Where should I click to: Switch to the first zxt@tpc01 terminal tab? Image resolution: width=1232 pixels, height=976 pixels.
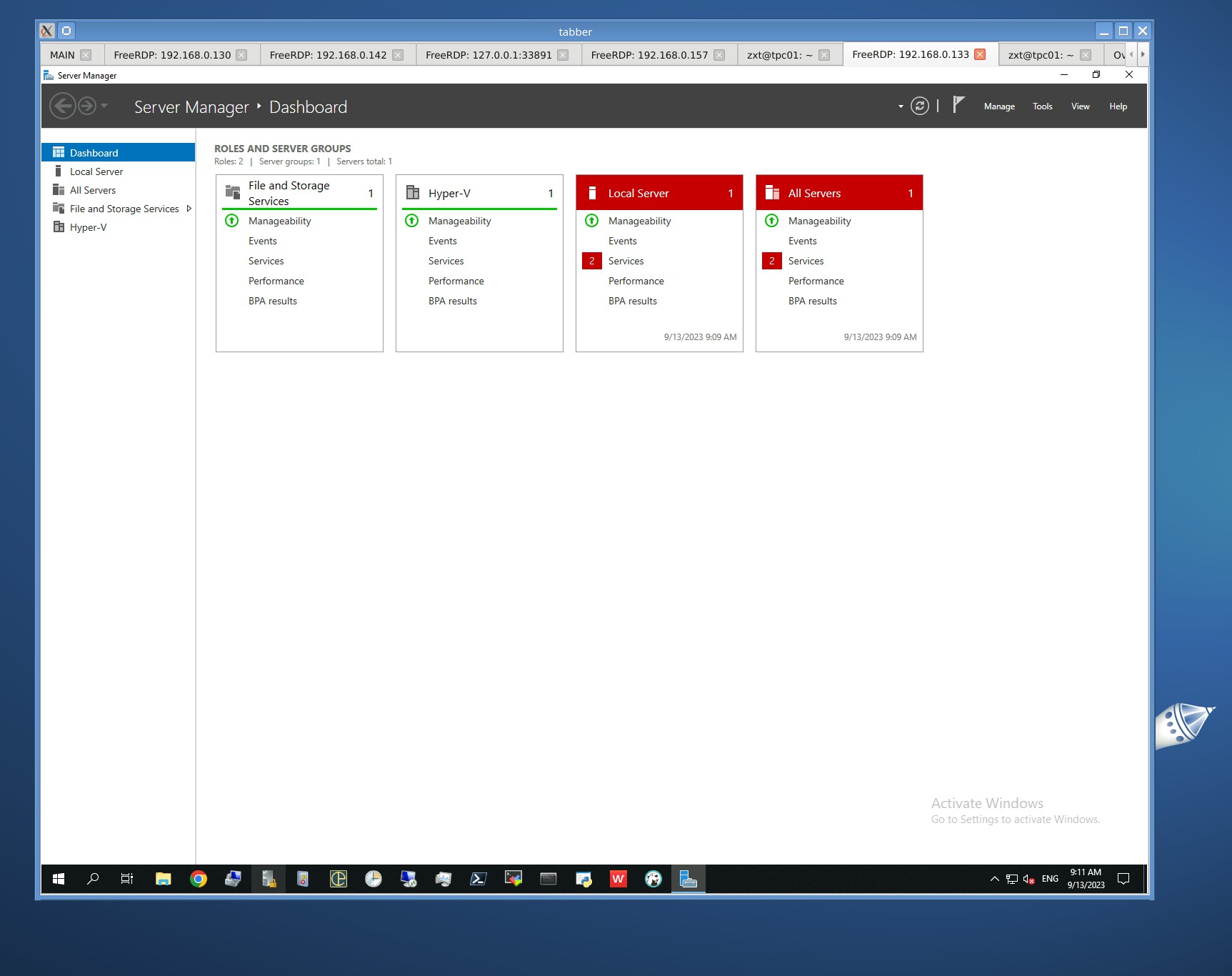pos(779,55)
